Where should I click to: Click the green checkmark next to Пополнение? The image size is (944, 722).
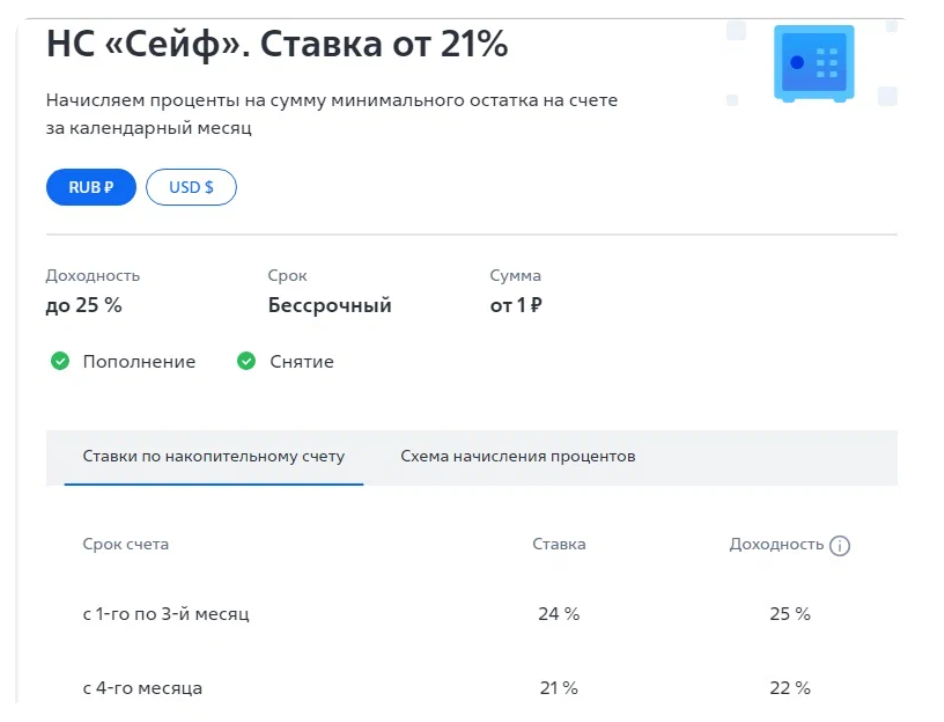(60, 361)
